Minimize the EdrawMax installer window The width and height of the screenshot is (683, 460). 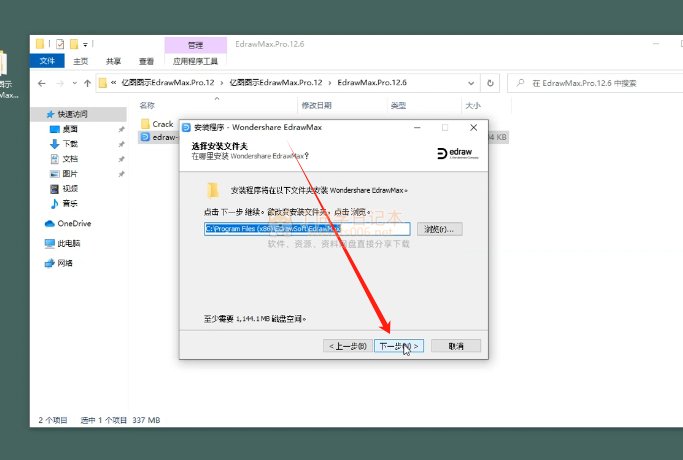pos(417,128)
